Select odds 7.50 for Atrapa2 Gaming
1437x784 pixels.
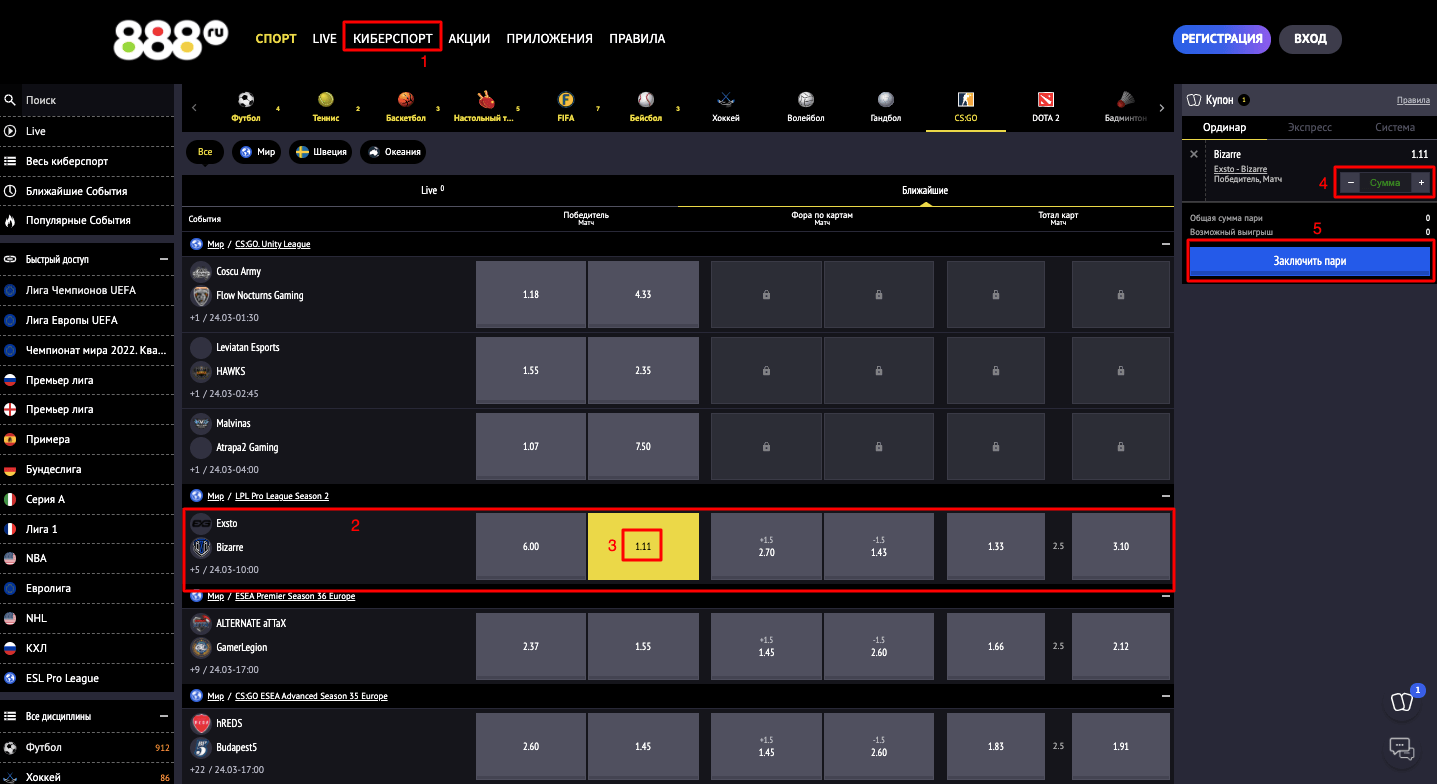(x=643, y=447)
